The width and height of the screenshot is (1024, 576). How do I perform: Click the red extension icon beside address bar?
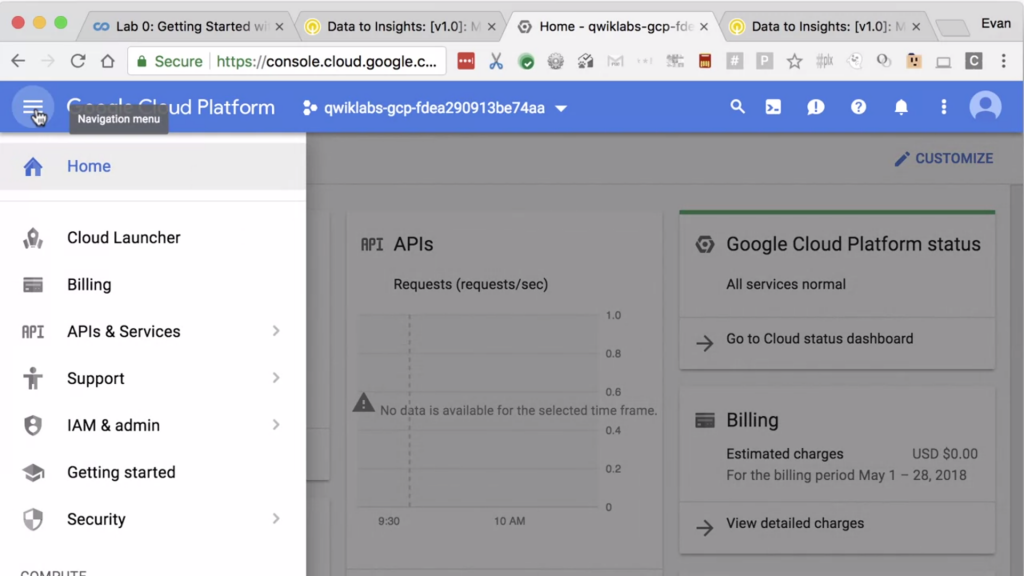tap(466, 61)
